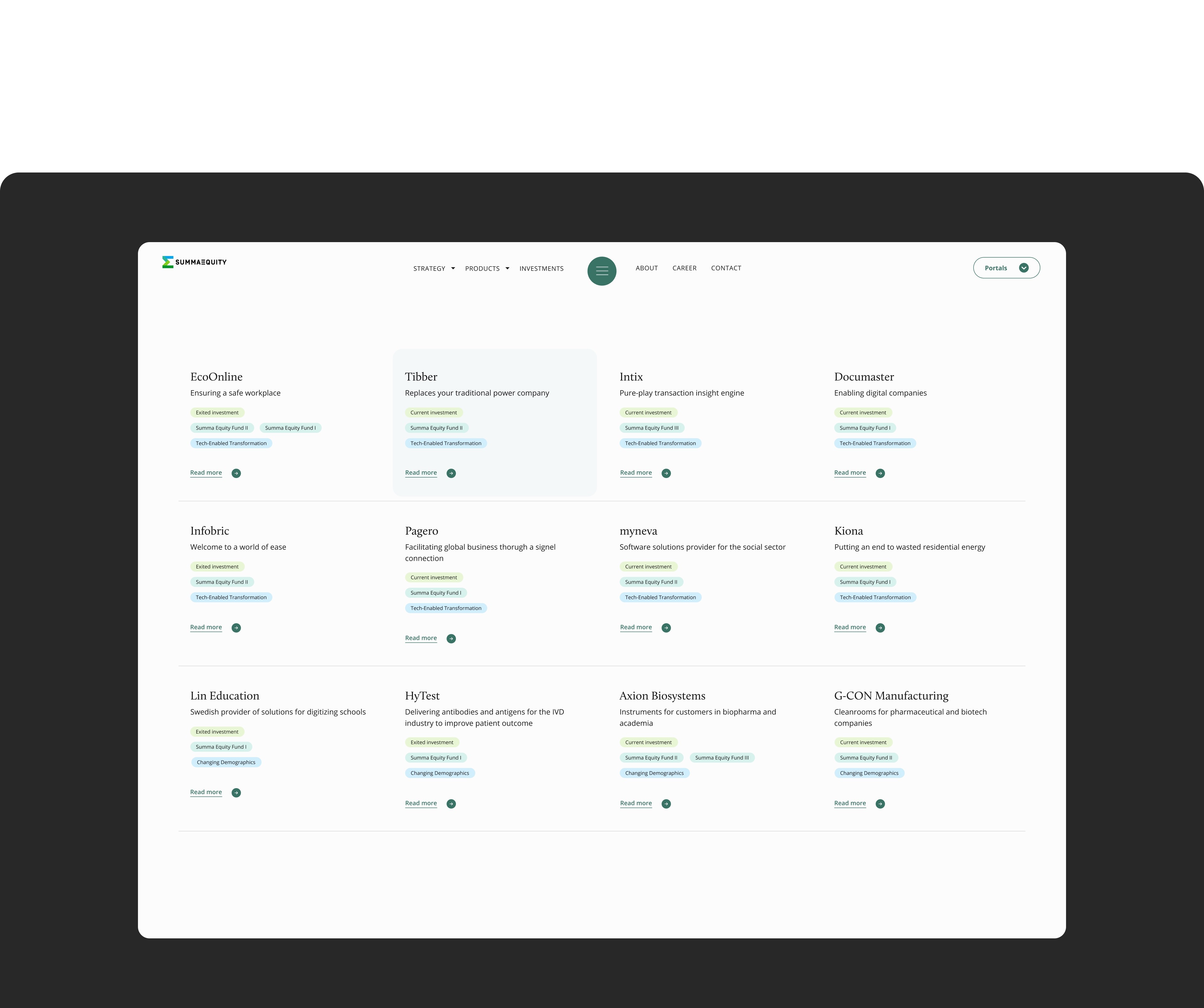1204x1008 pixels.
Task: Click the arrow icon beside EcoOnline Read more
Action: pos(236,473)
